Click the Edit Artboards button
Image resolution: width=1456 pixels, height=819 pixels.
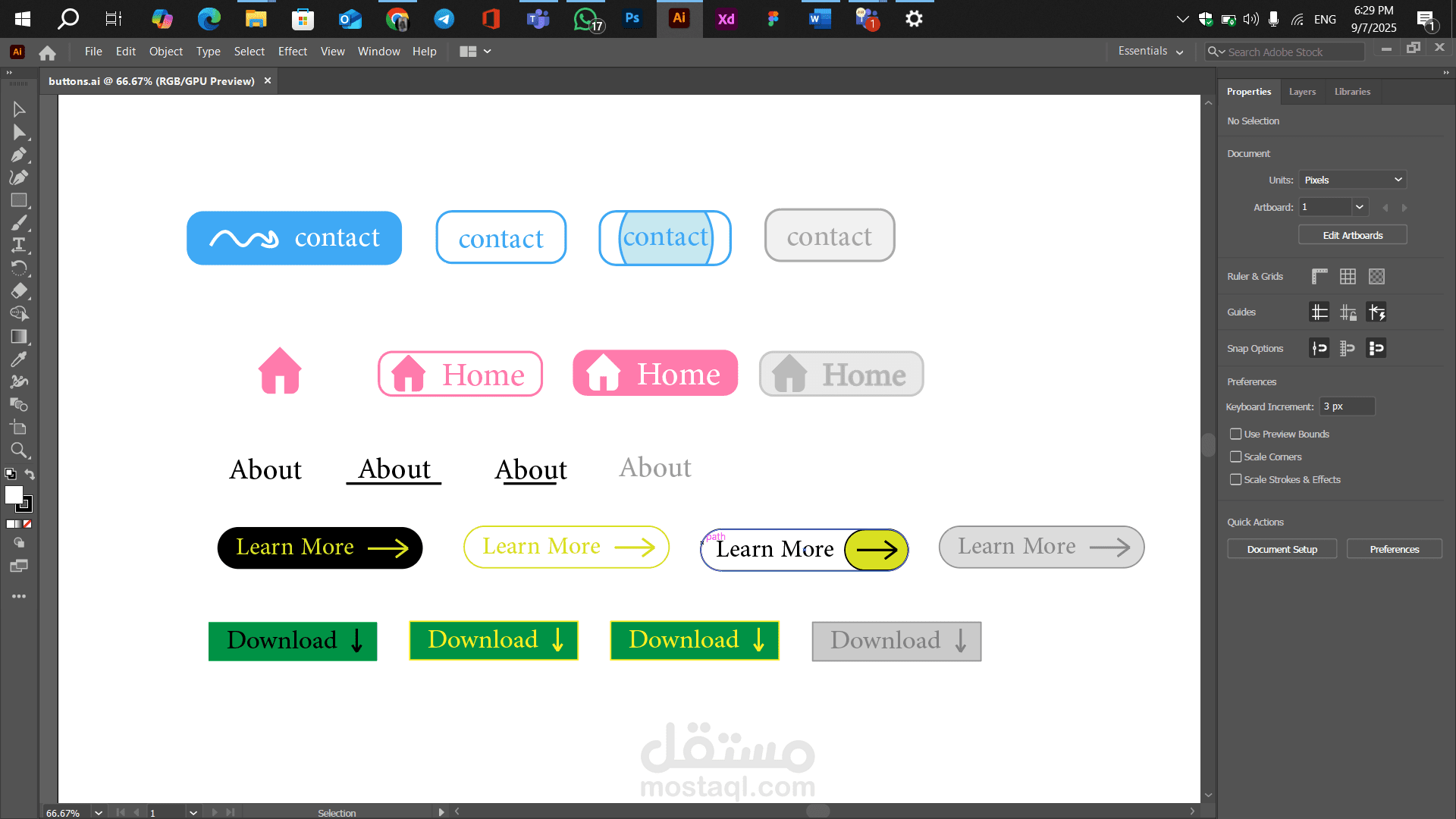[1352, 235]
